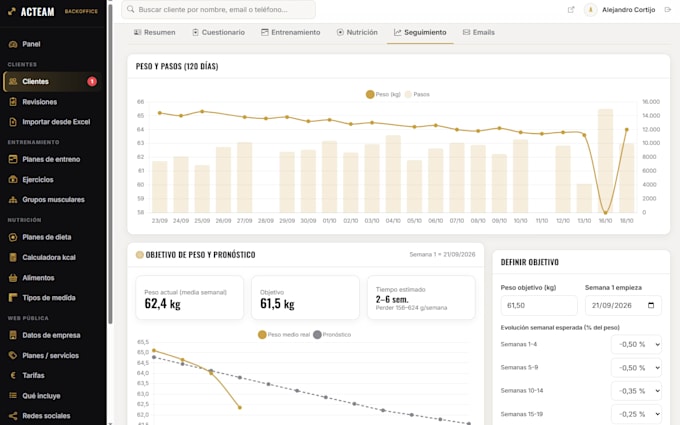Click the weight data point at 16/10 dip
The image size is (680, 425).
(605, 212)
